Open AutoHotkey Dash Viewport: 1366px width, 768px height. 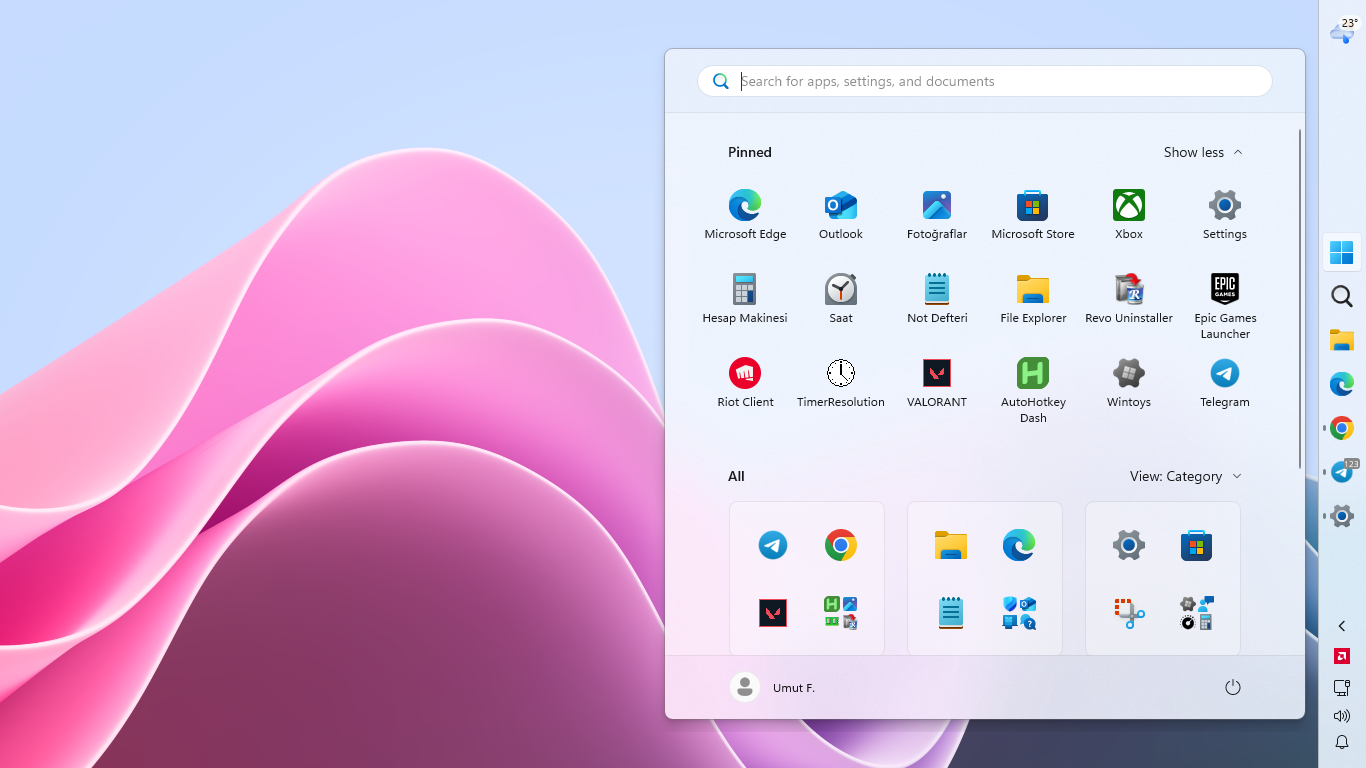[x=1033, y=390]
